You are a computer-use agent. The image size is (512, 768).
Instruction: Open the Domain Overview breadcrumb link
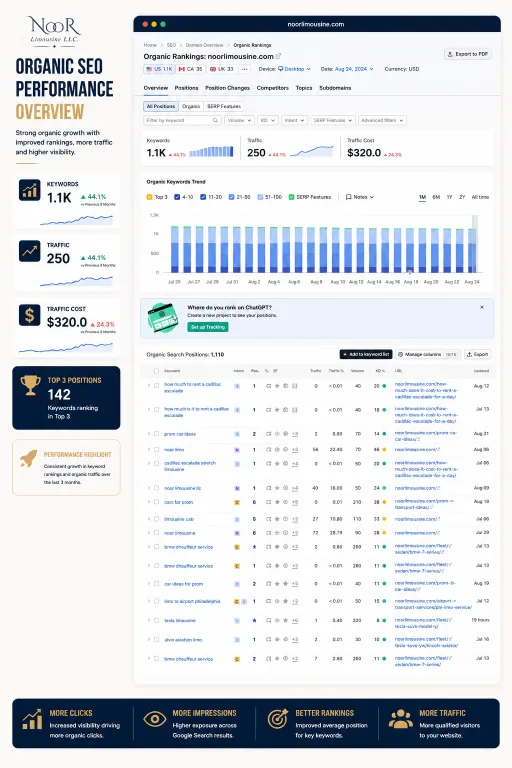204,45
